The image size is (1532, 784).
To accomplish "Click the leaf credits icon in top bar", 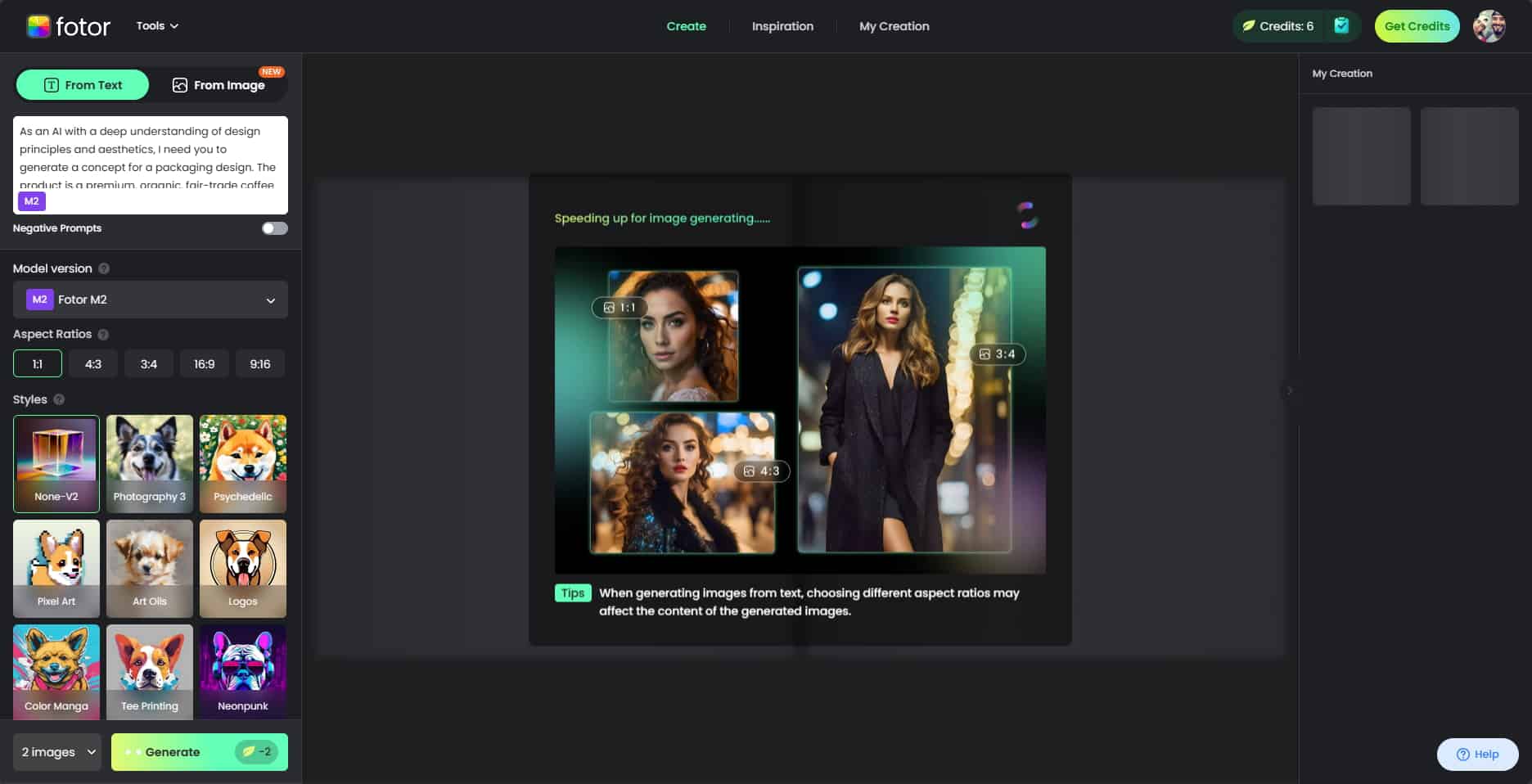I will pos(1248,25).
